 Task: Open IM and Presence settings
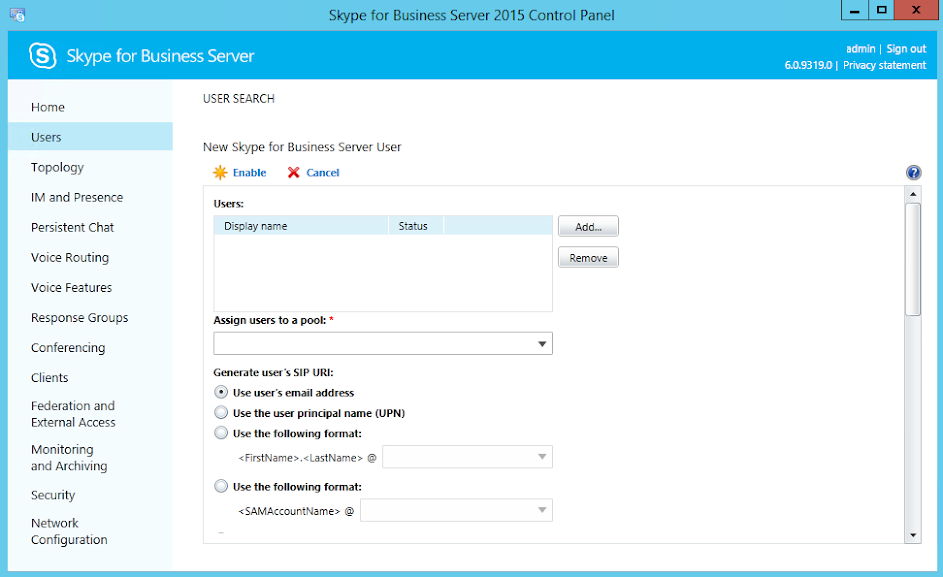tap(77, 197)
